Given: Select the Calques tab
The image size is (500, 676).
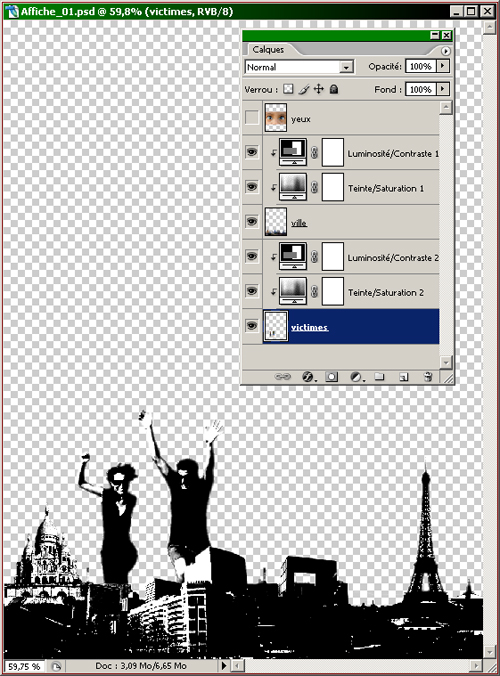Looking at the screenshot, I should pyautogui.click(x=268, y=50).
